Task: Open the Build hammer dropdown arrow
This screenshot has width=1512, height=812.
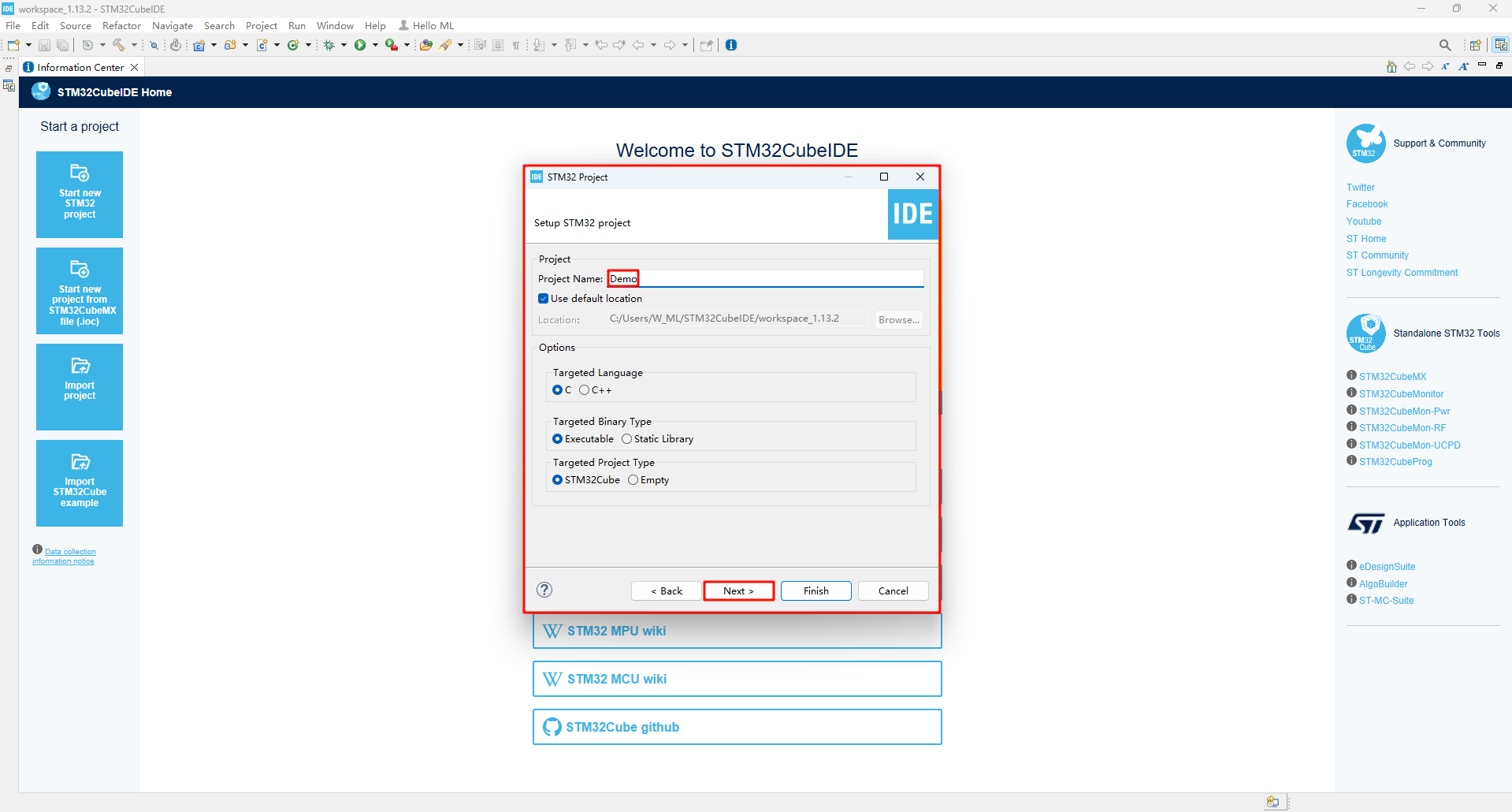Action: (134, 45)
